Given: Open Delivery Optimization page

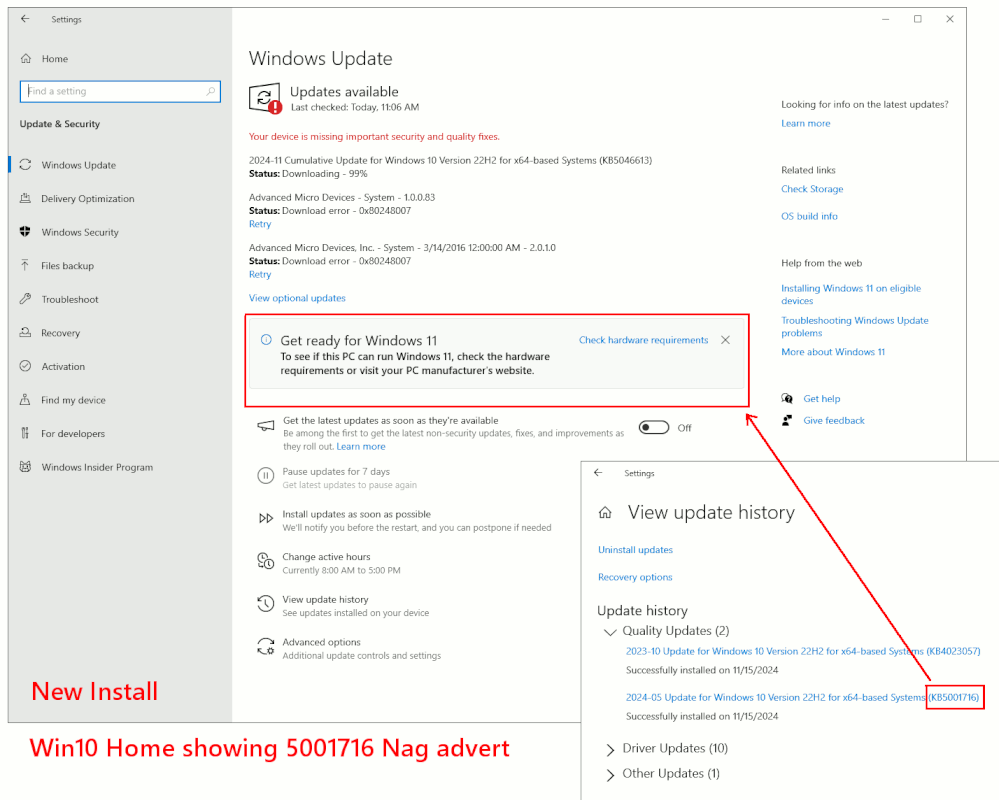Looking at the screenshot, I should click(x=88, y=199).
